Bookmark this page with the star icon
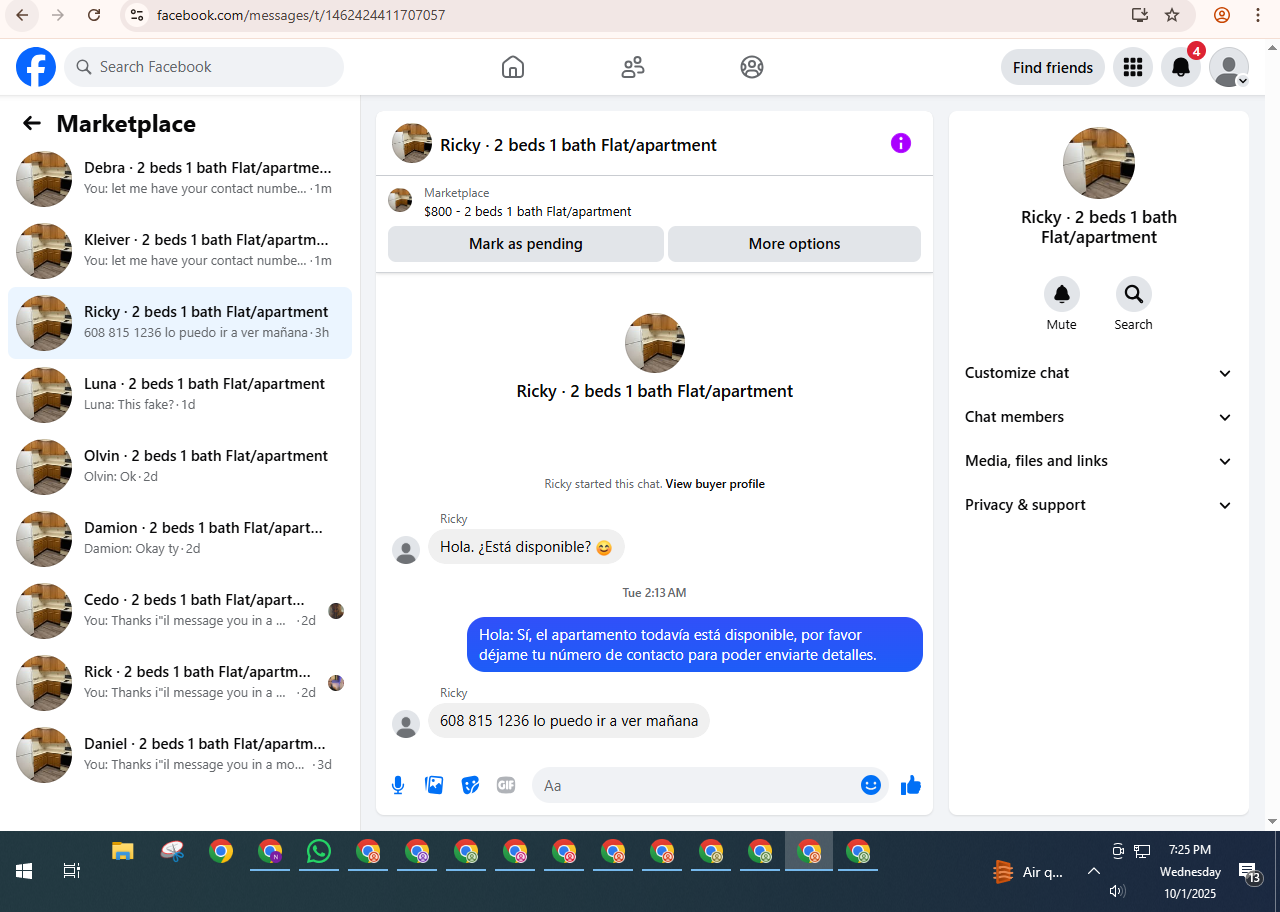The height and width of the screenshot is (912, 1280). point(1173,15)
